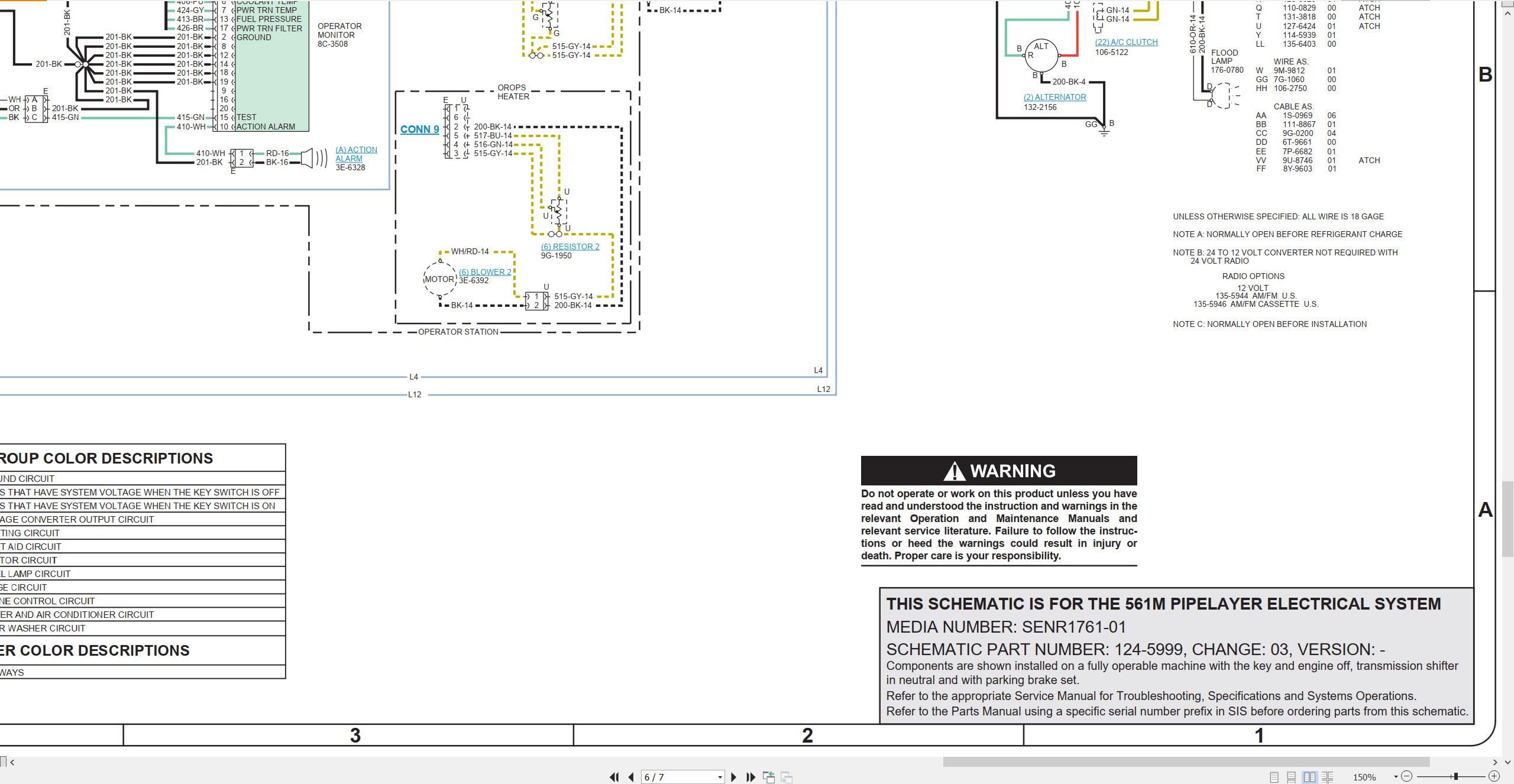This screenshot has height=784, width=1514.
Task: Jump to the last page
Action: 750,777
